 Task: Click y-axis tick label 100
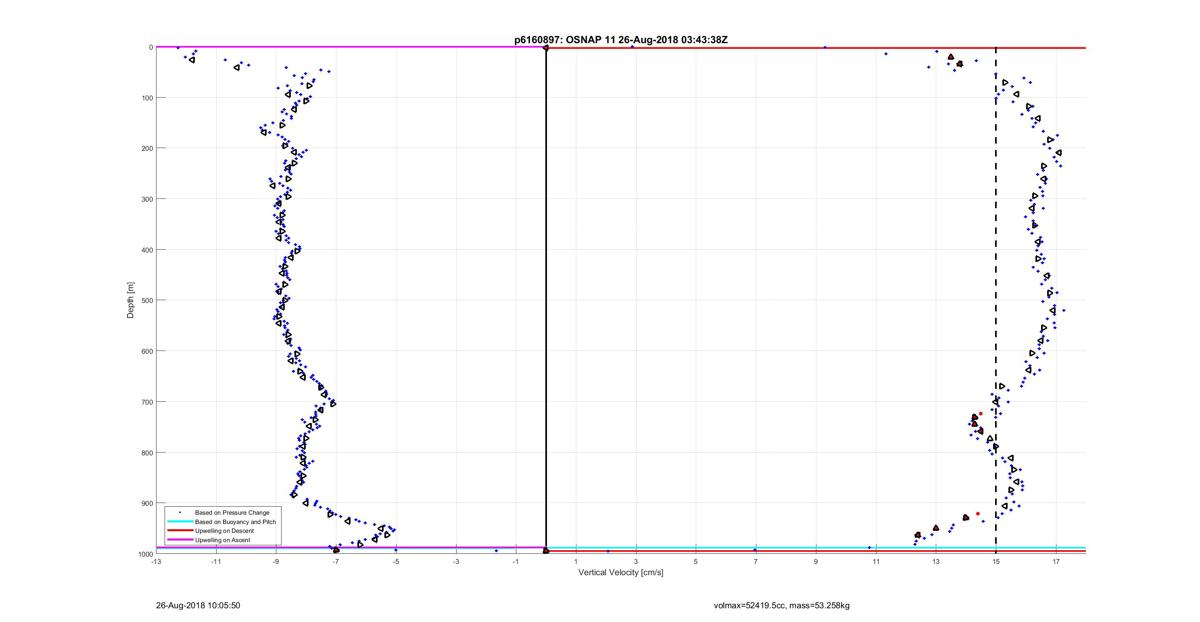click(x=146, y=98)
